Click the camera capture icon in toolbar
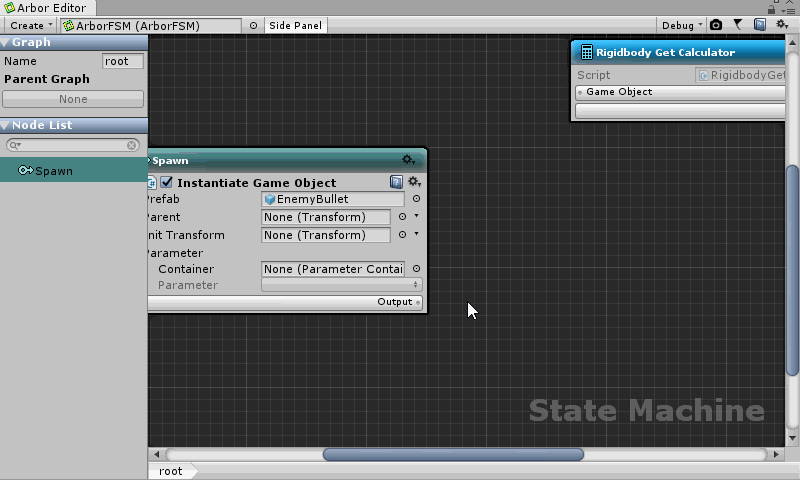 pos(716,25)
